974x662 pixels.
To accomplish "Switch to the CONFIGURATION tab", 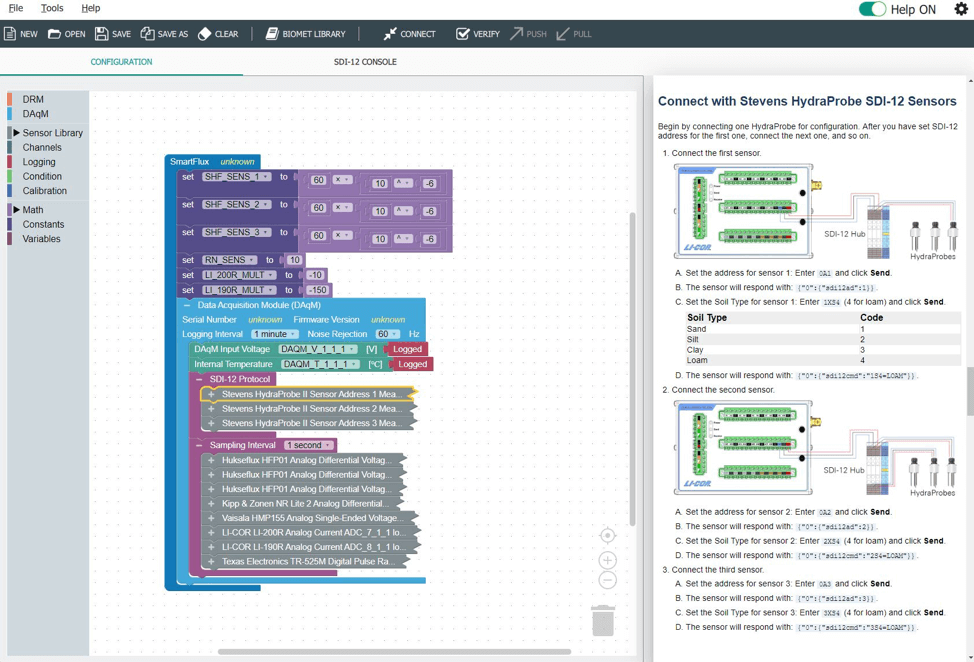I will click(121, 61).
